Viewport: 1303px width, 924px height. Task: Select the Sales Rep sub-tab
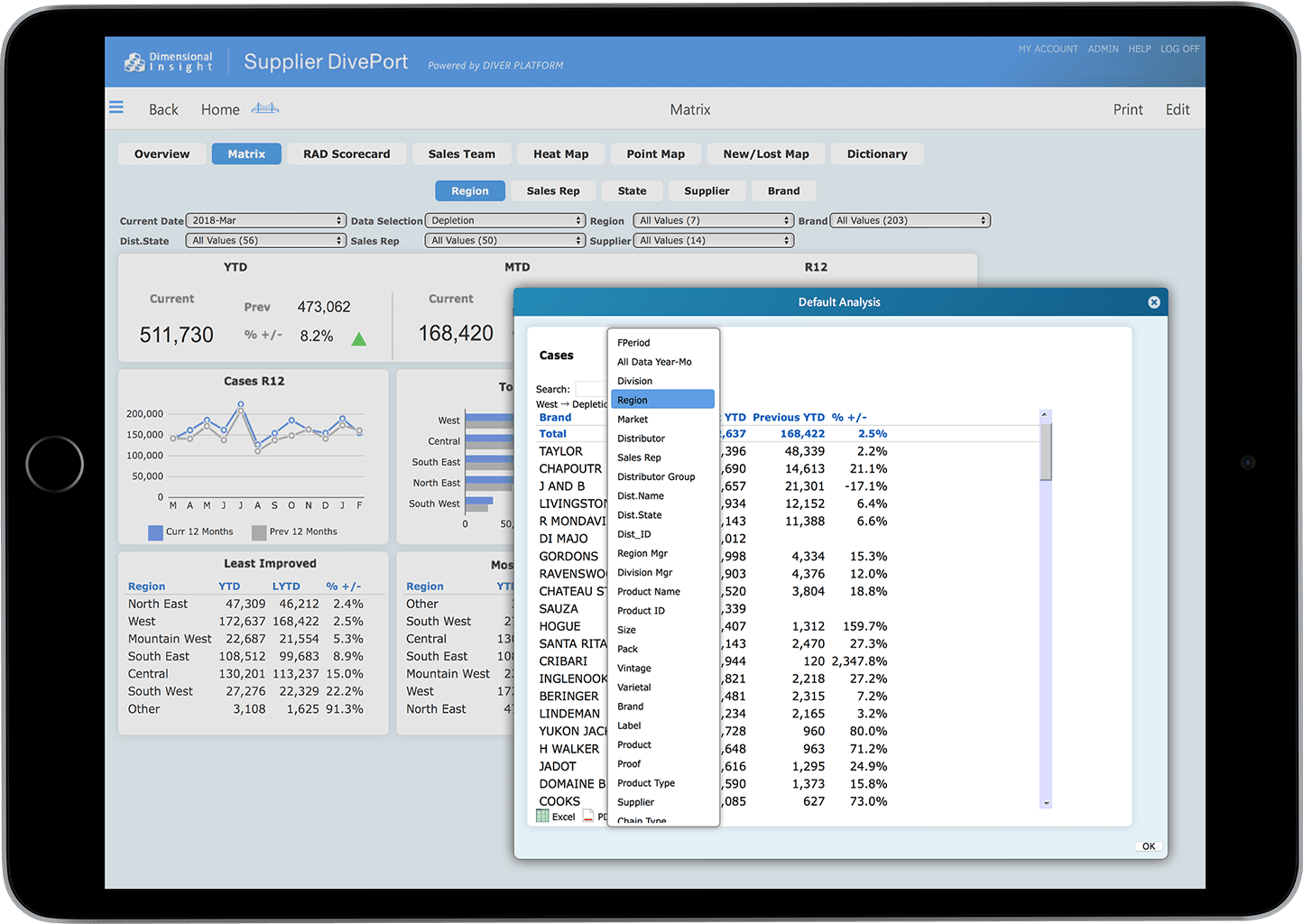pos(553,191)
